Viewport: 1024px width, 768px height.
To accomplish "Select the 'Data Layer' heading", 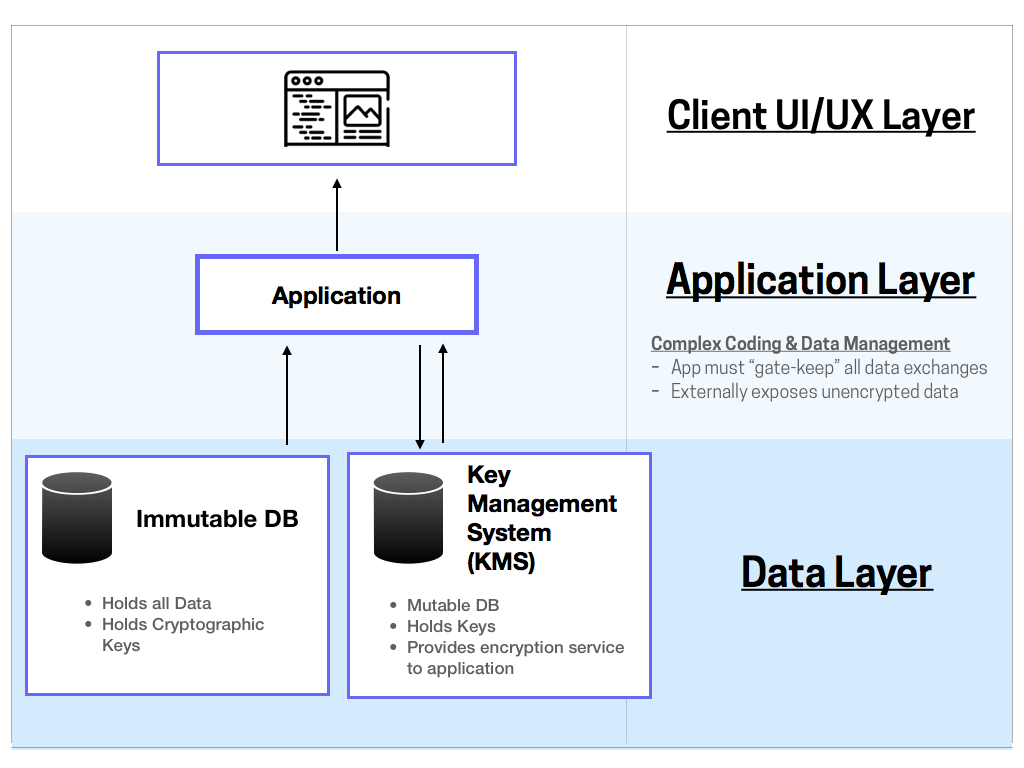I will (836, 572).
